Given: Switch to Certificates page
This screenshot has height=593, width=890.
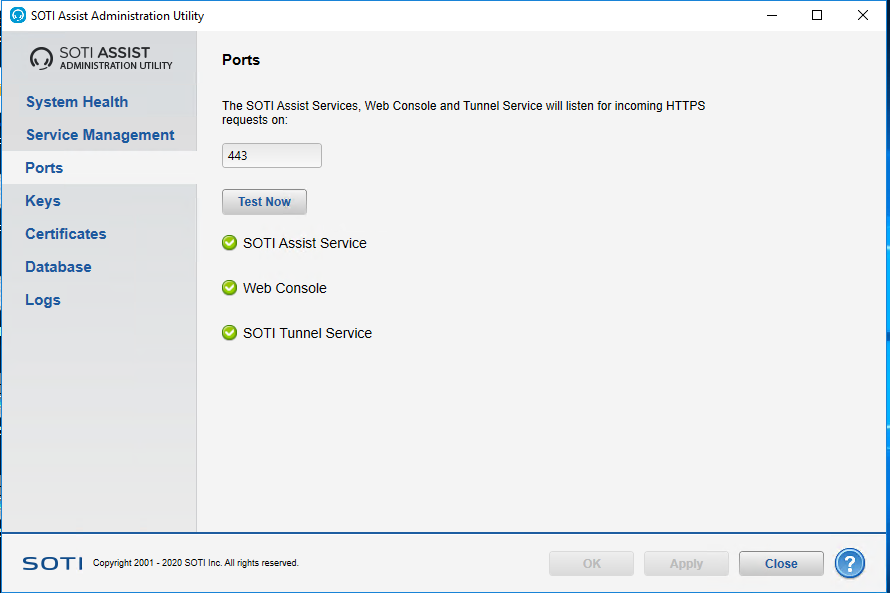Looking at the screenshot, I should pos(66,234).
